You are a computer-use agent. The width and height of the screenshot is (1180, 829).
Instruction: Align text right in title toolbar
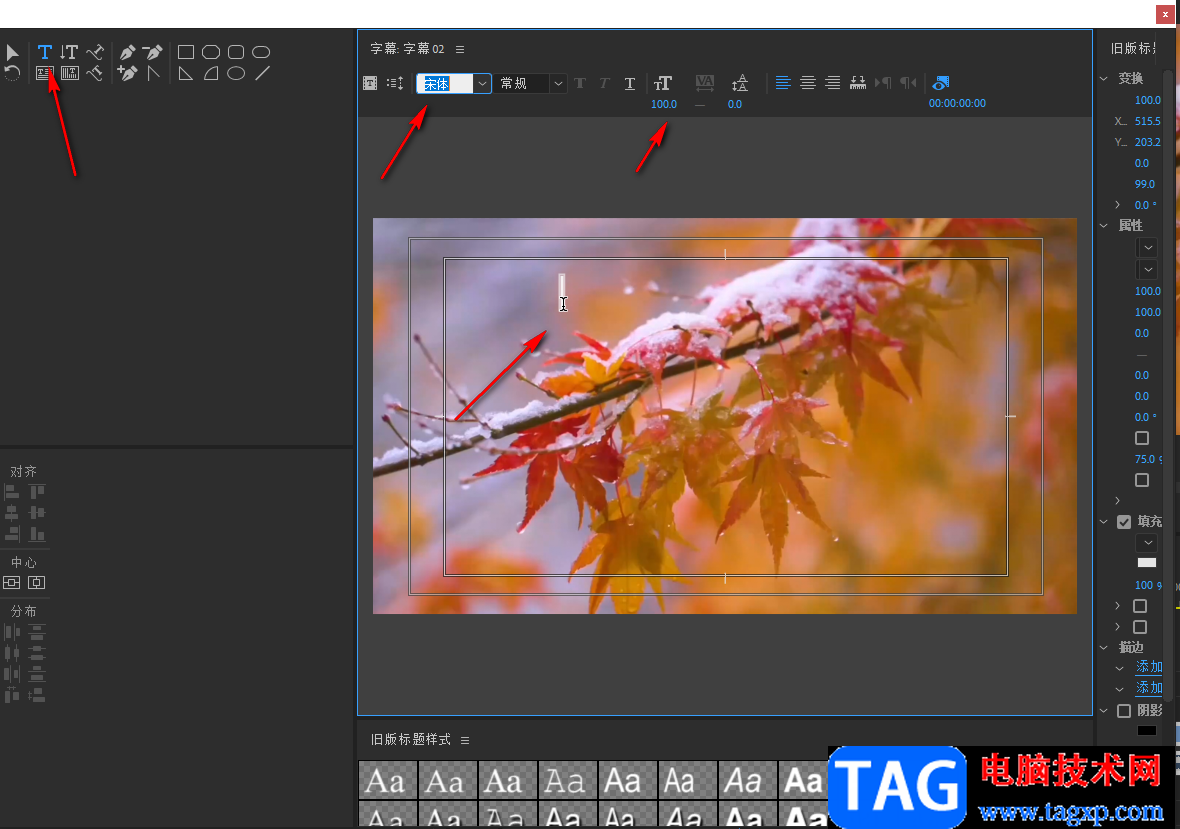[832, 83]
